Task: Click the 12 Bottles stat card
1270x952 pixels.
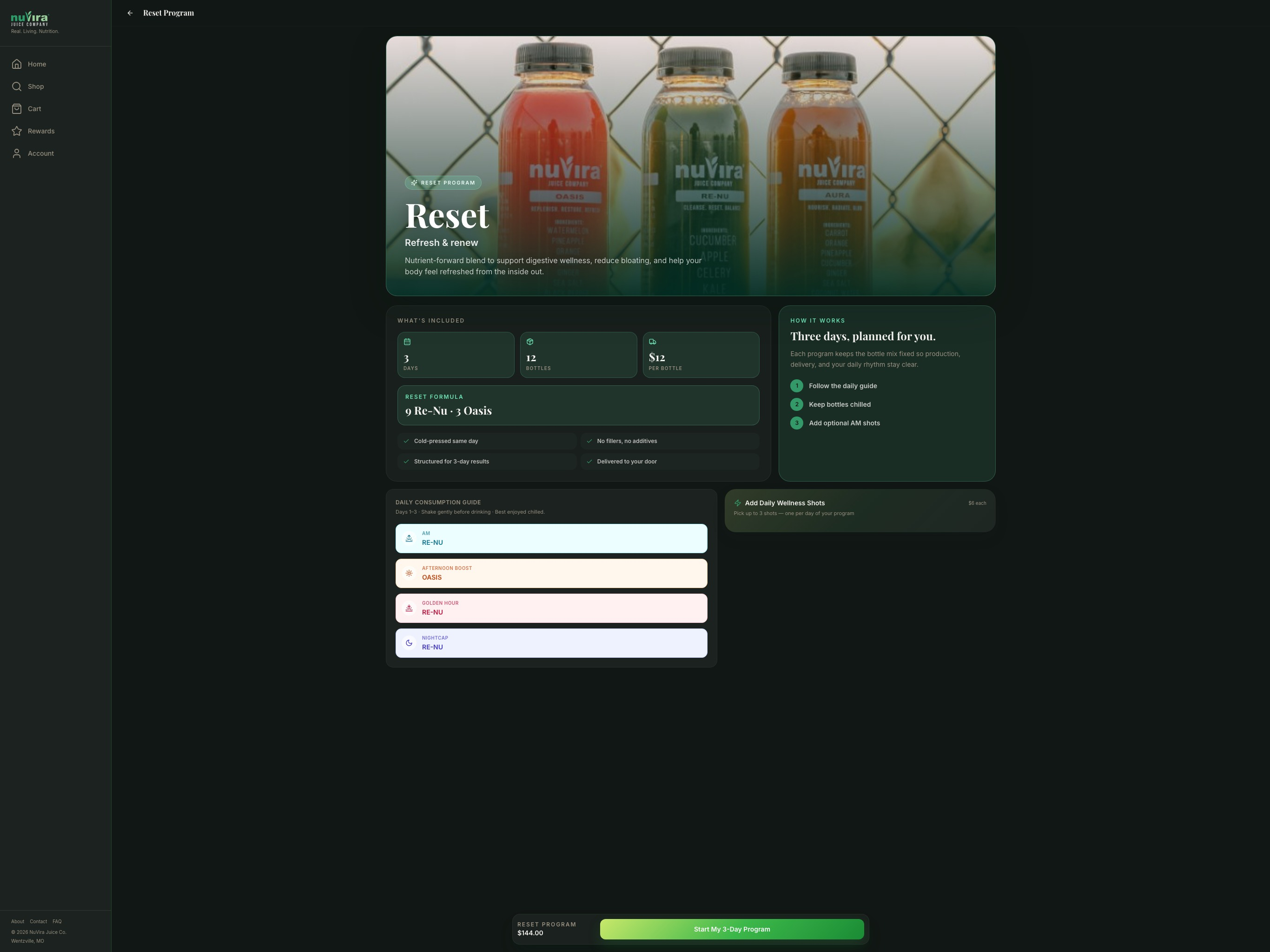Action: tap(578, 355)
